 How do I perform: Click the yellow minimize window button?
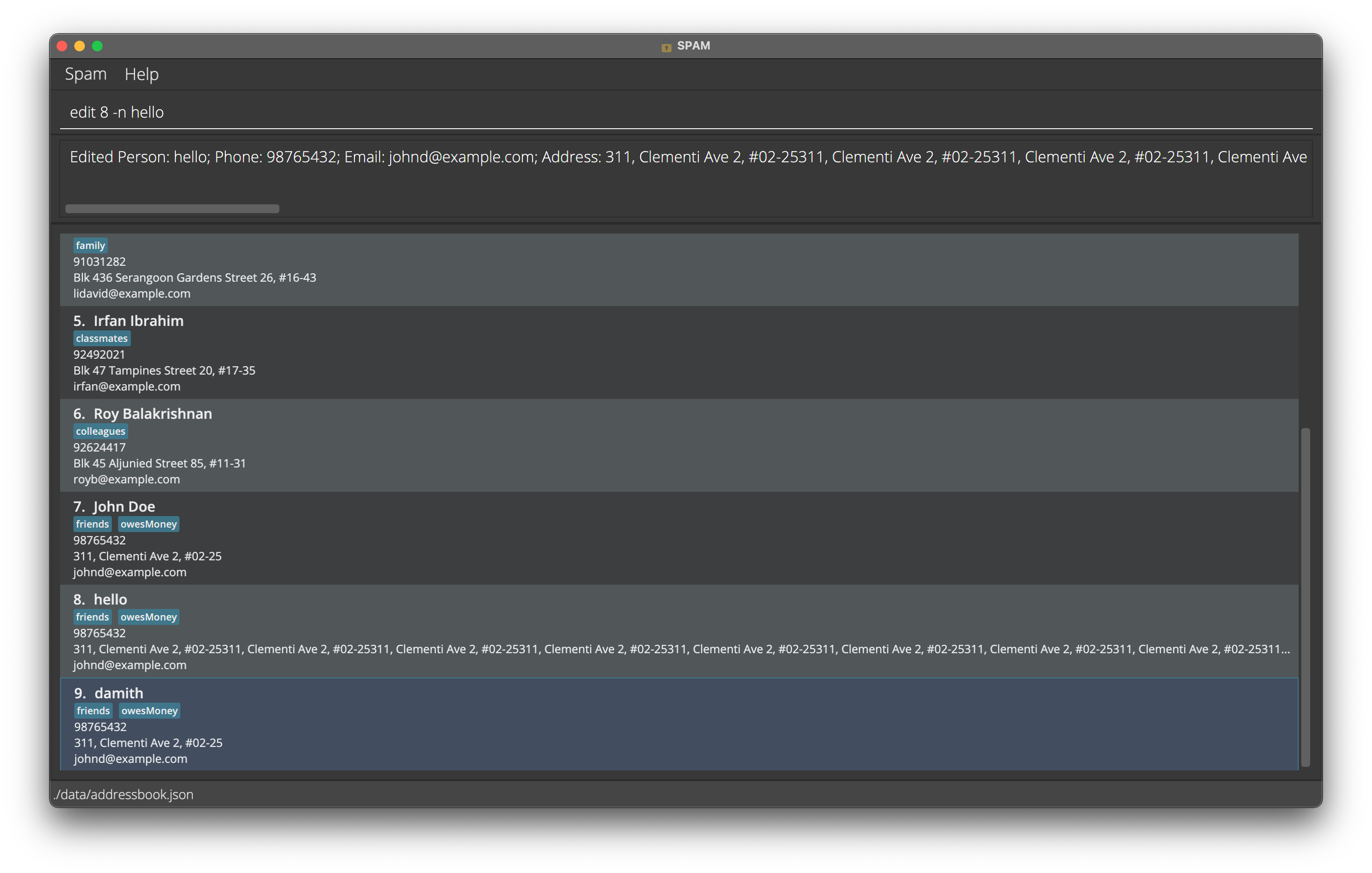click(x=80, y=46)
